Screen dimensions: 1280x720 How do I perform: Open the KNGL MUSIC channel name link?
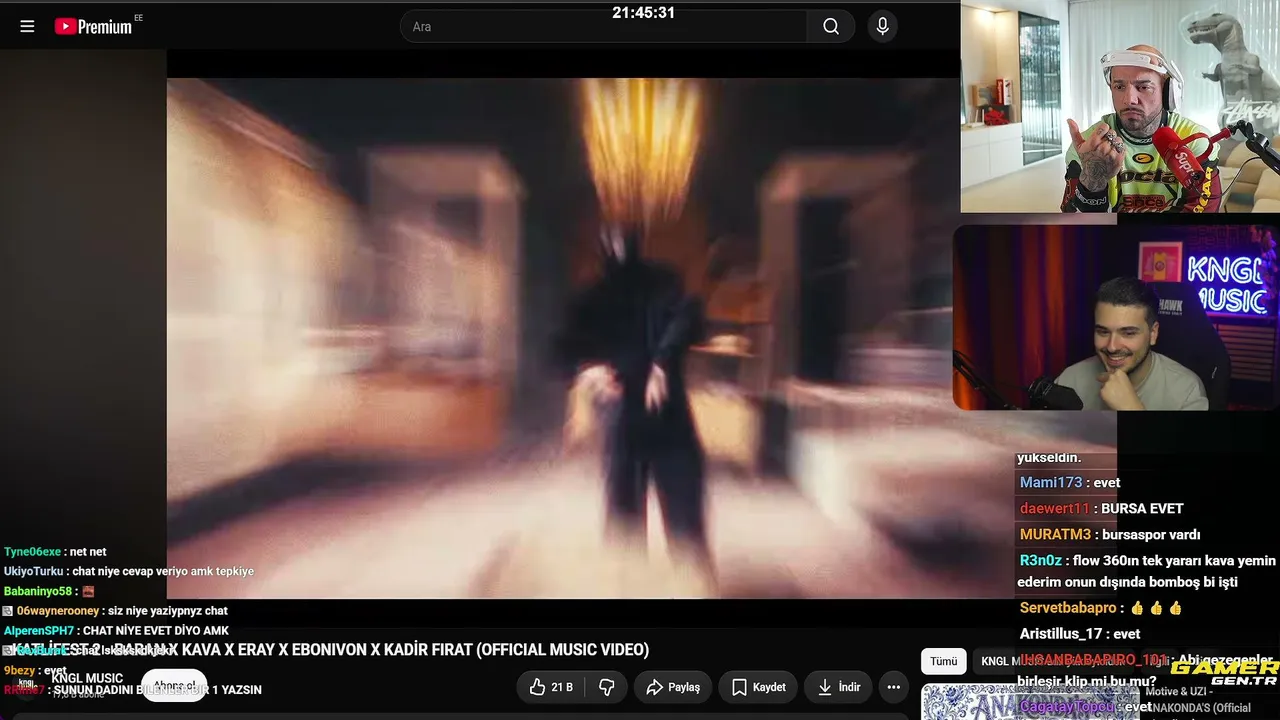[x=87, y=679]
